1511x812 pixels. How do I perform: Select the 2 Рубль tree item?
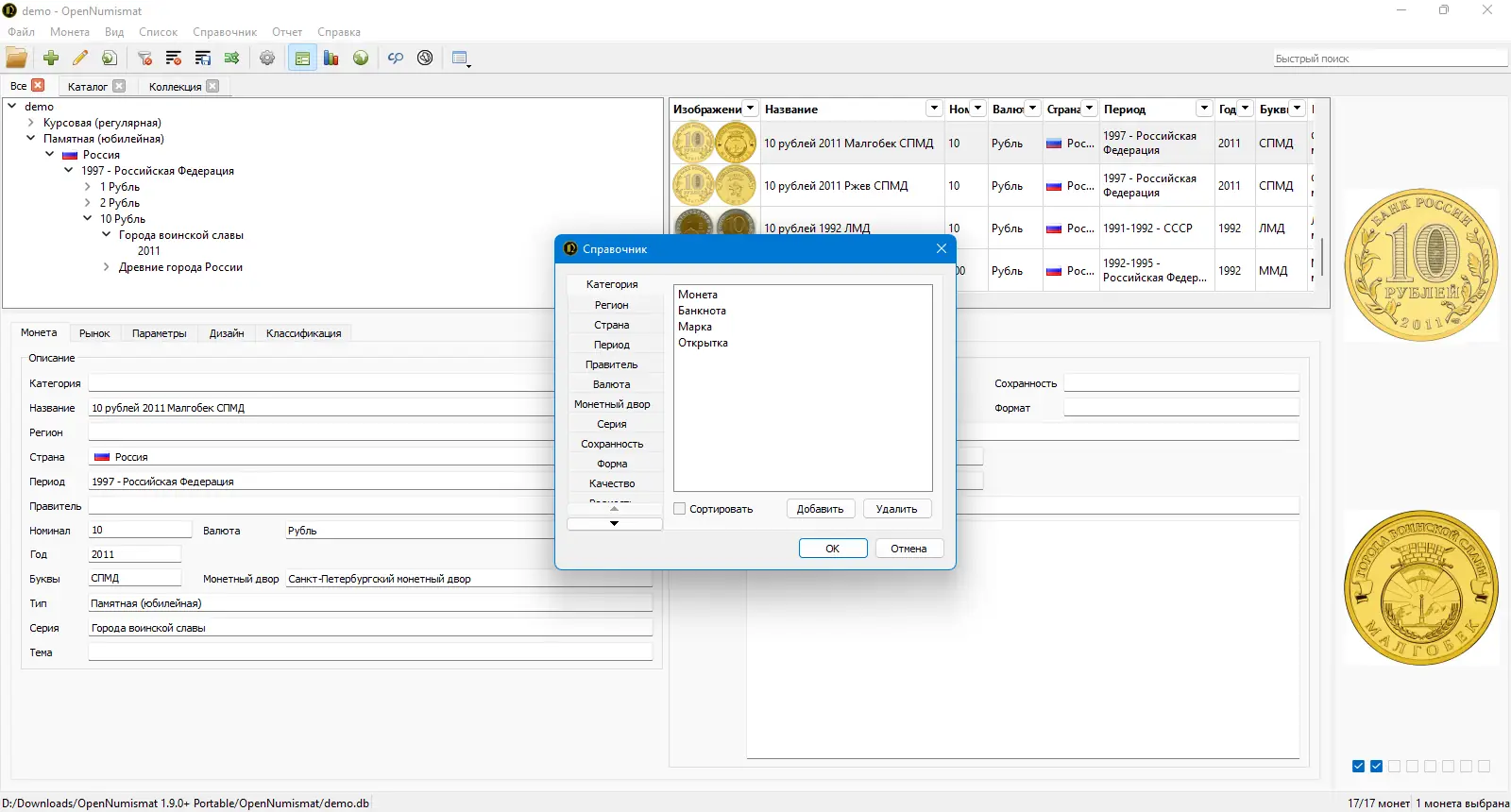pyautogui.click(x=120, y=203)
